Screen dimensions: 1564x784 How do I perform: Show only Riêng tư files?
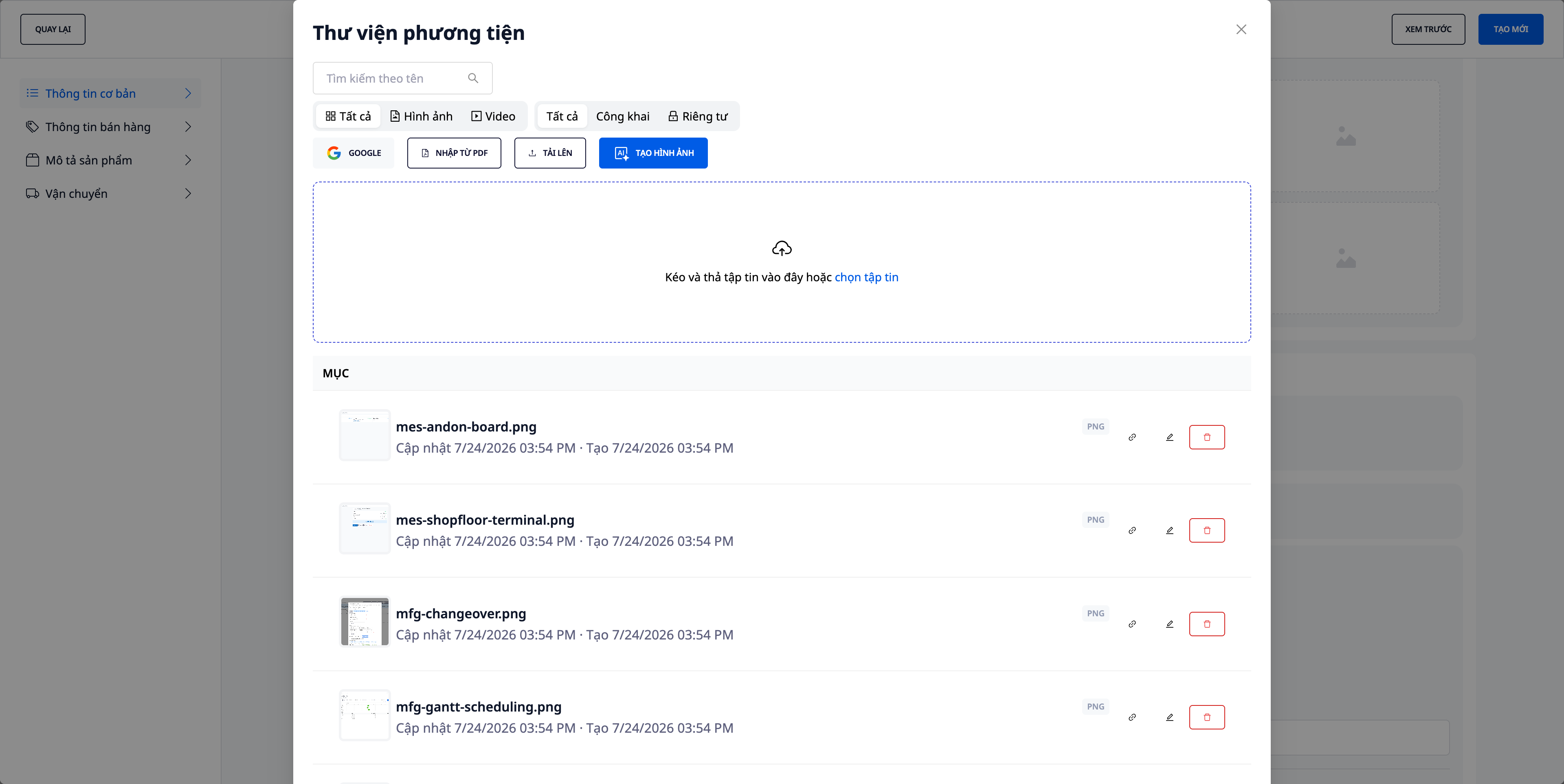(x=698, y=116)
